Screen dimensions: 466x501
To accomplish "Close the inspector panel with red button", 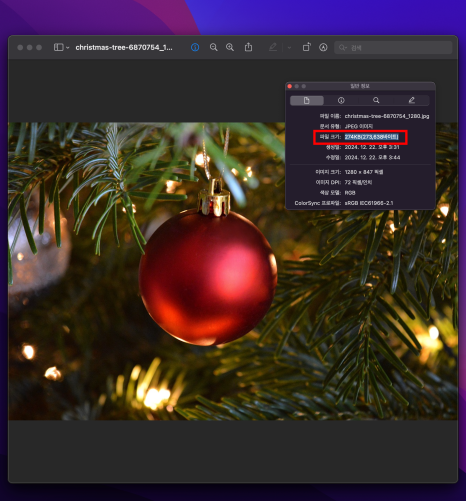I will click(290, 86).
